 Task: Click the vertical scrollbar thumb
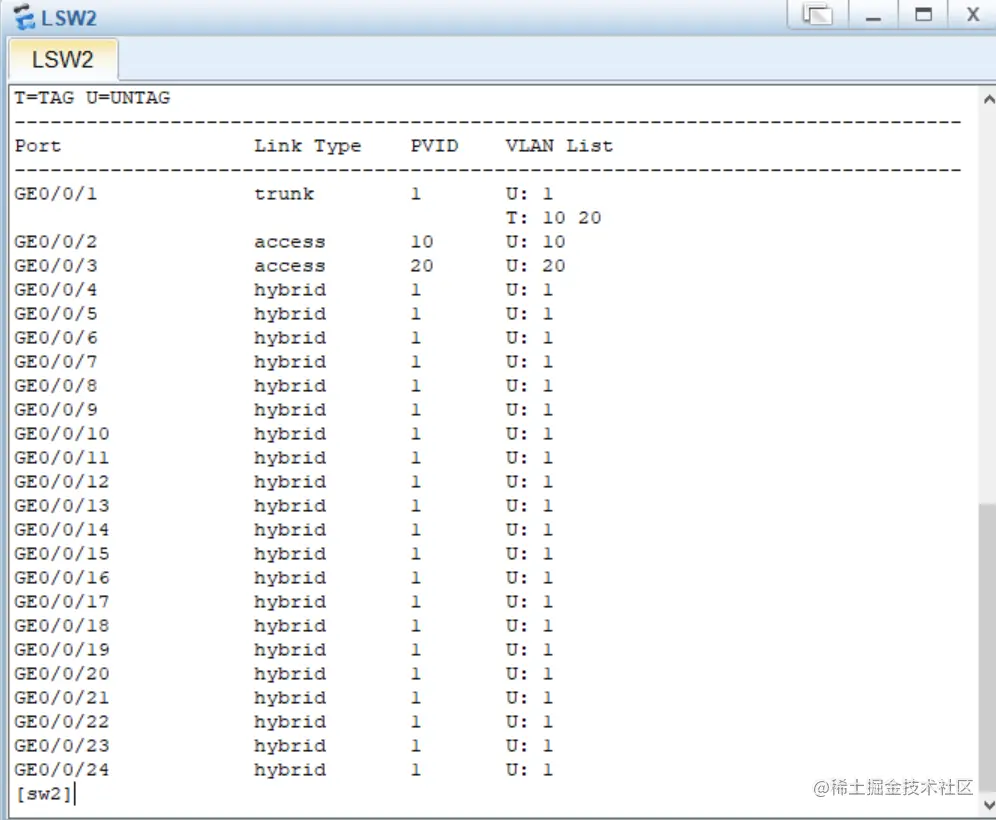[988, 647]
